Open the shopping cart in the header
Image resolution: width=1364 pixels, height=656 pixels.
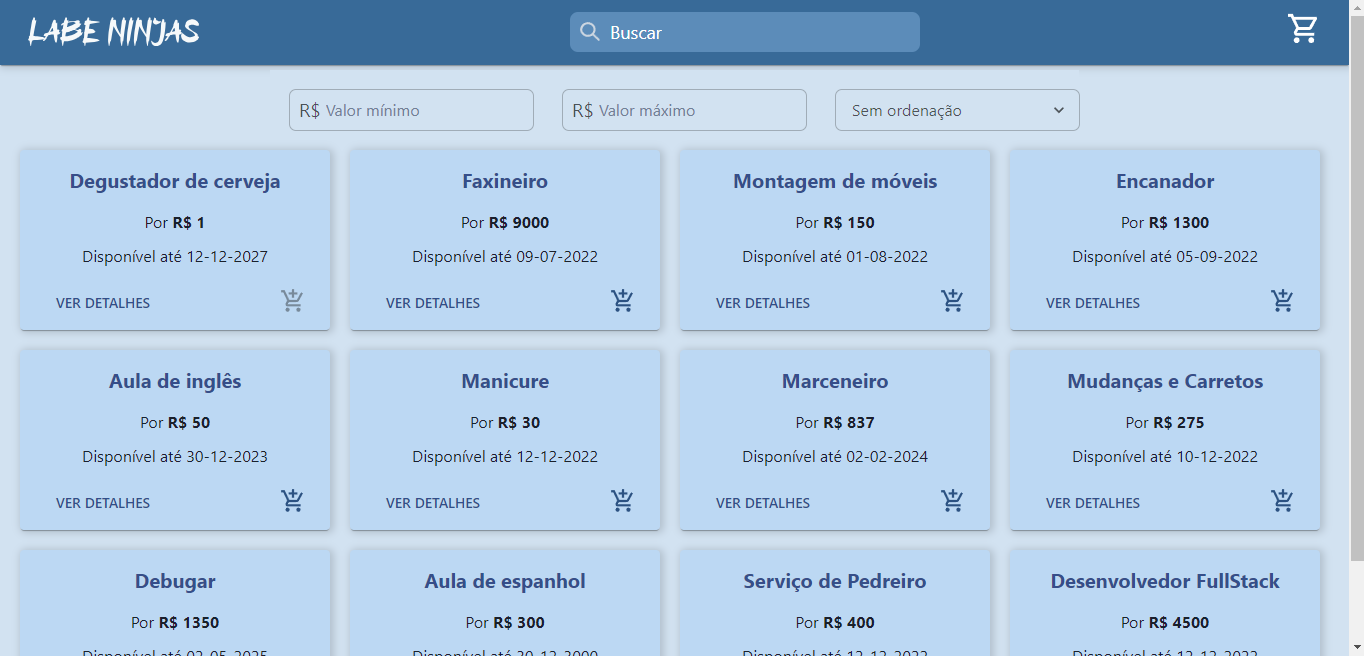click(1302, 30)
